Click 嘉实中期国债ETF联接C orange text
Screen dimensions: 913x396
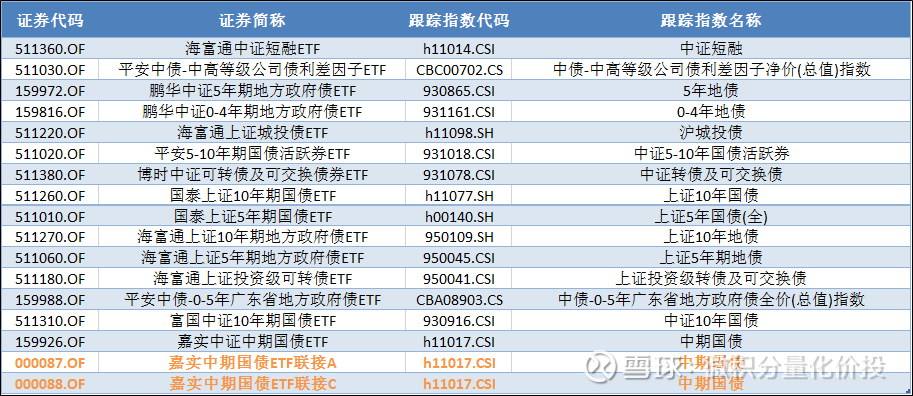click(252, 384)
